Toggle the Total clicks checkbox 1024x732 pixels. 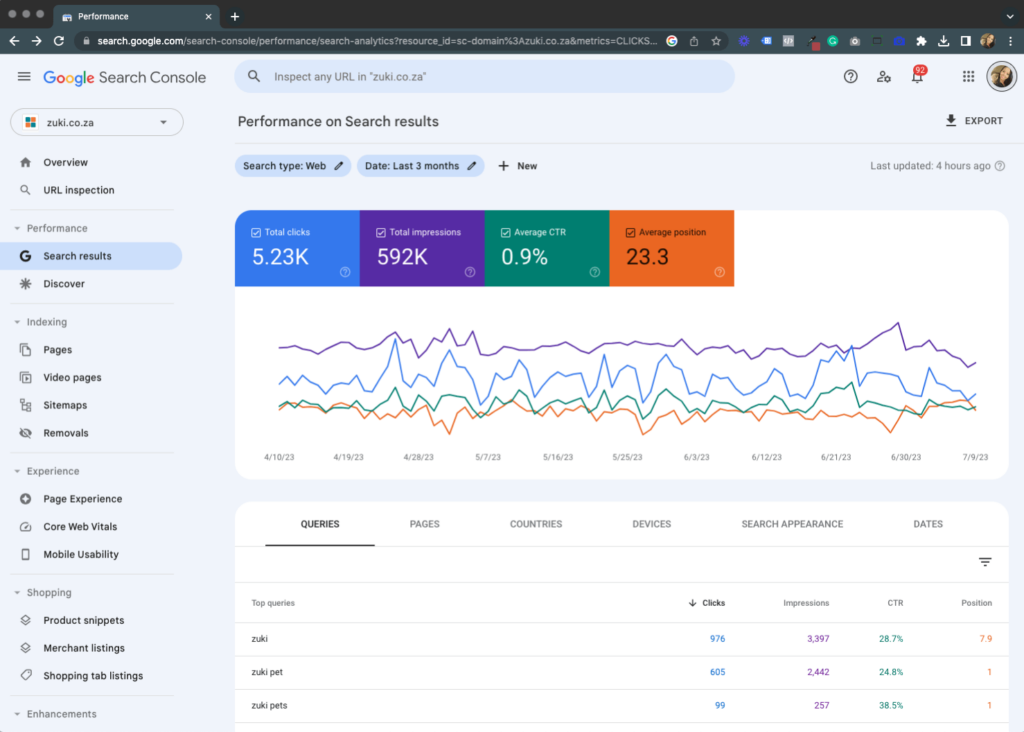256,232
